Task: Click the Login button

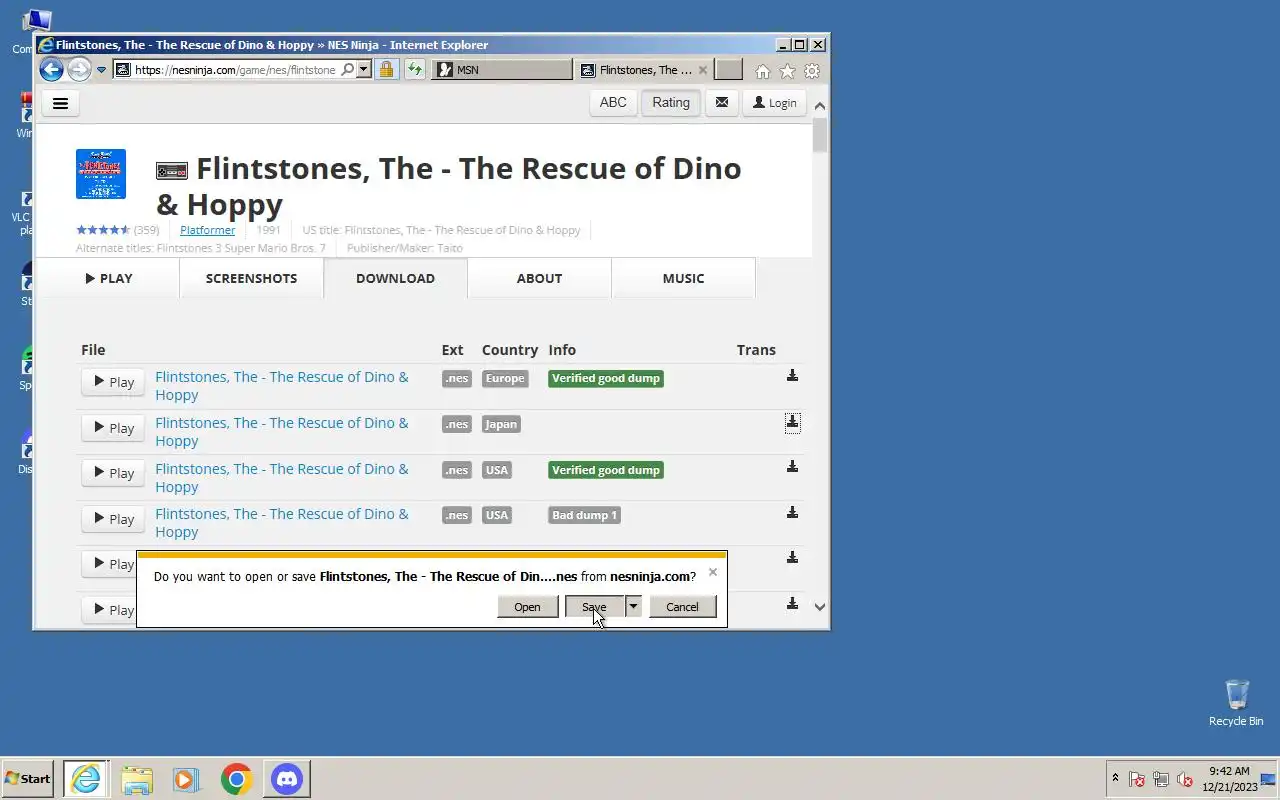Action: coord(775,103)
